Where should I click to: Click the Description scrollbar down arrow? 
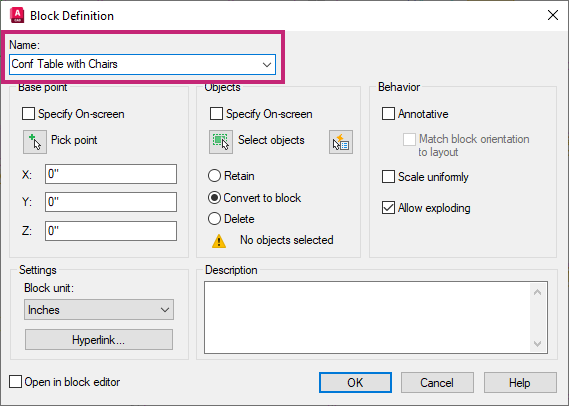(537, 343)
